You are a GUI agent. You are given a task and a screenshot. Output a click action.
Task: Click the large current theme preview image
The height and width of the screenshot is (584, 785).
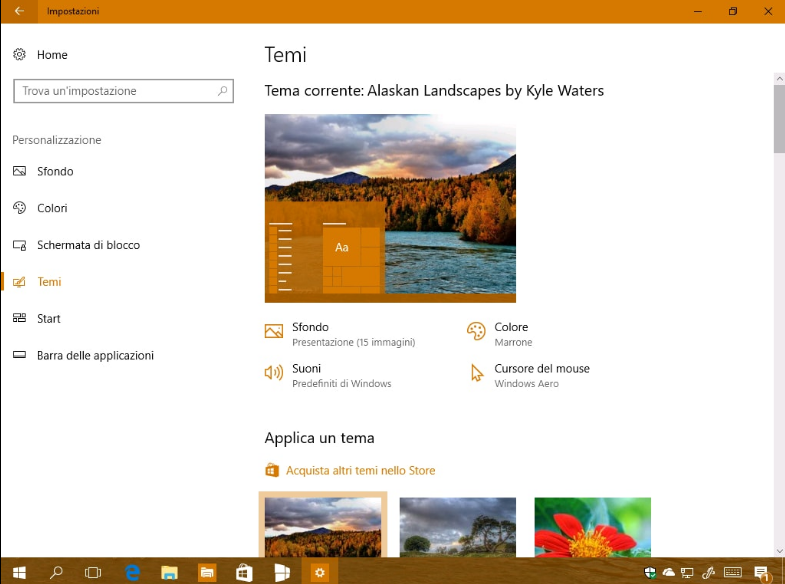point(390,208)
